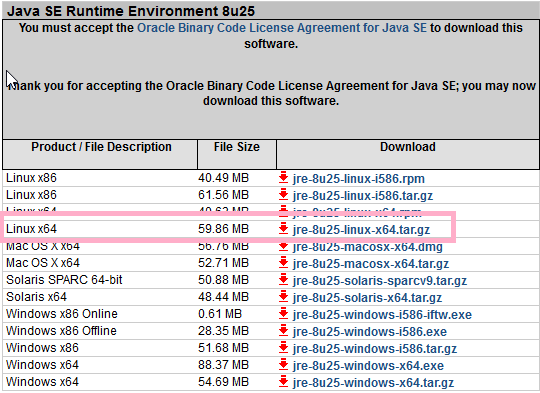Screen dimensions: 540x393
Task: Select the Solaris SPARC 64-bit row label
Action: point(64,280)
